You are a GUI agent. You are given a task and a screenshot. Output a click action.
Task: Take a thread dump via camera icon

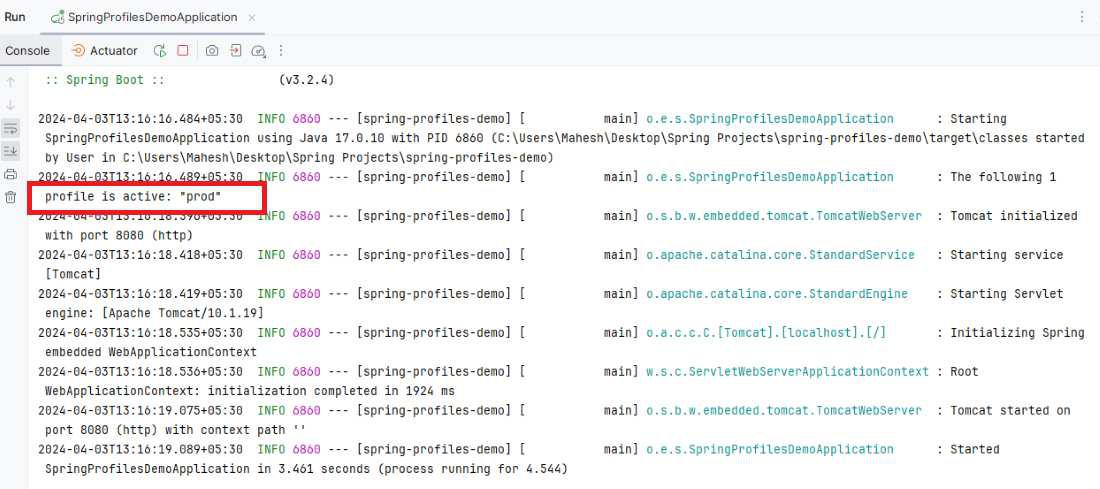(x=212, y=51)
